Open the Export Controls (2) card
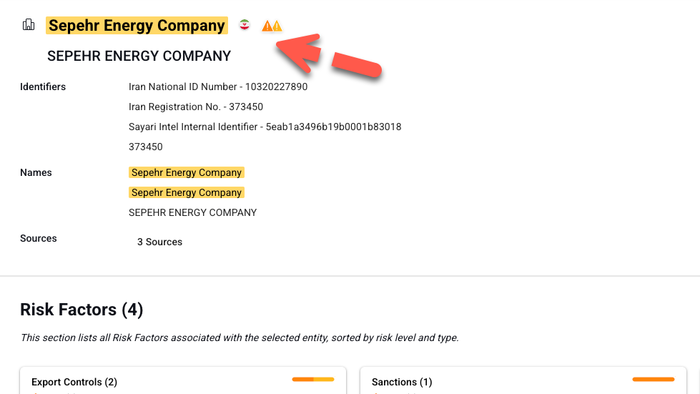Screen dimensions: 700x394 coord(183,381)
